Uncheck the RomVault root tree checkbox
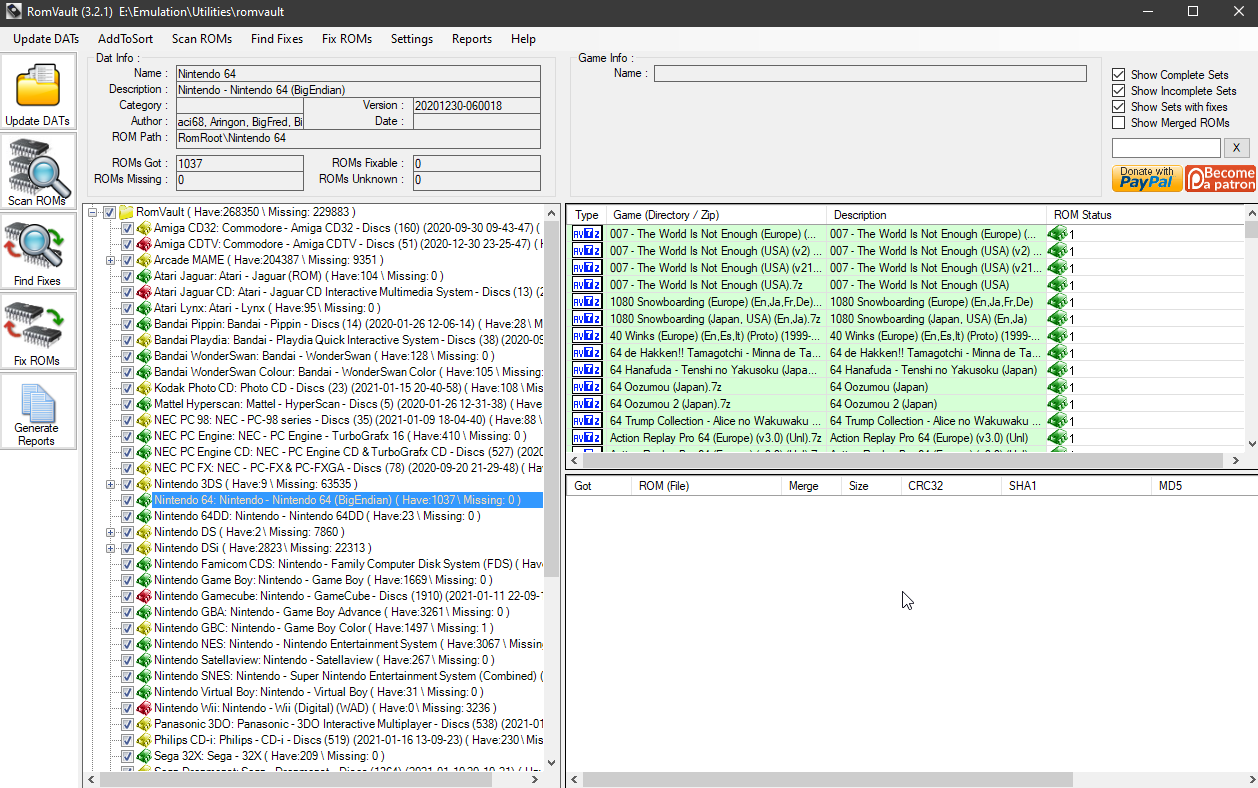The image size is (1258, 788). coord(110,212)
